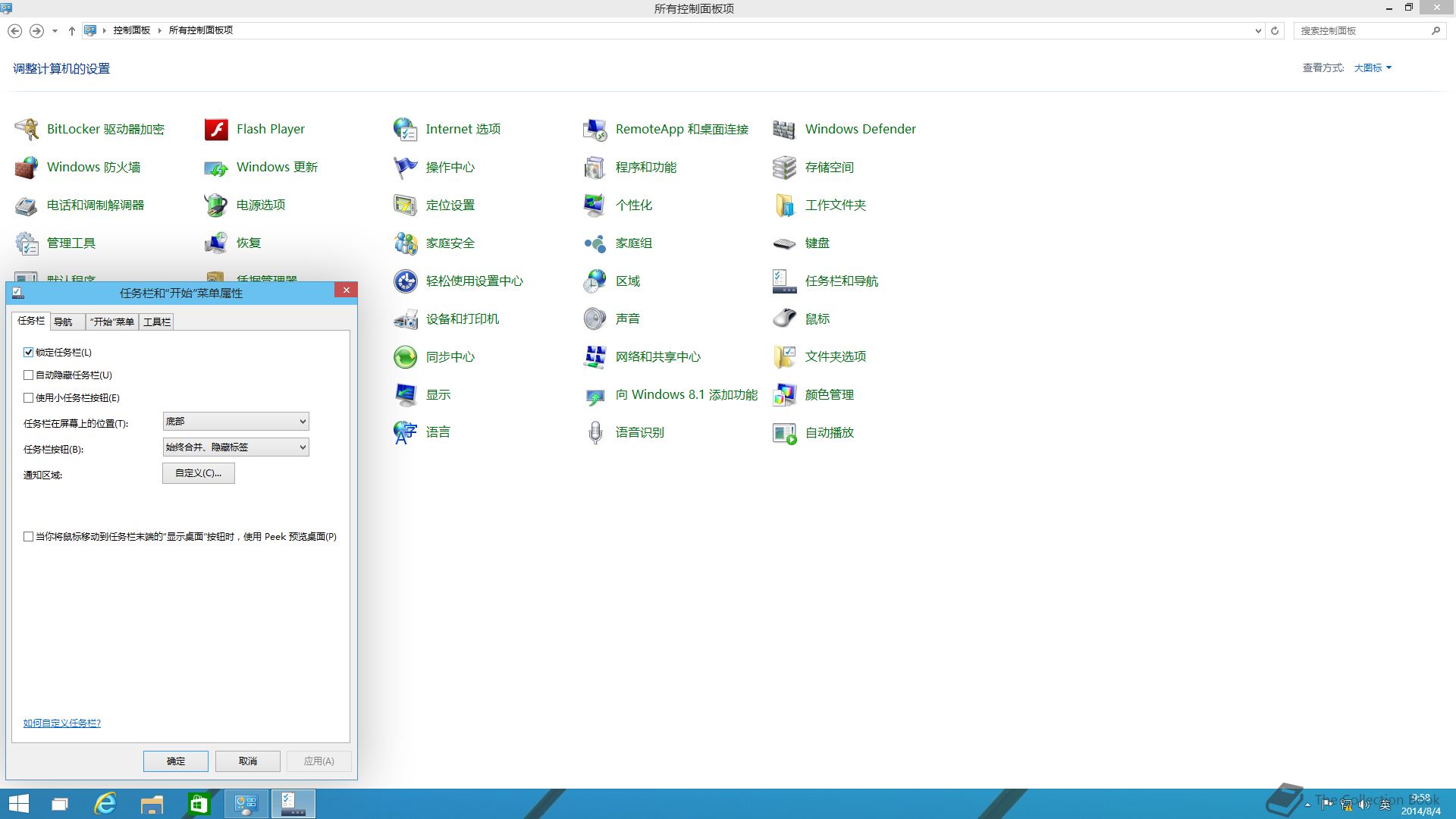Open 自动播放 icon
The image size is (1456, 819).
(x=785, y=433)
